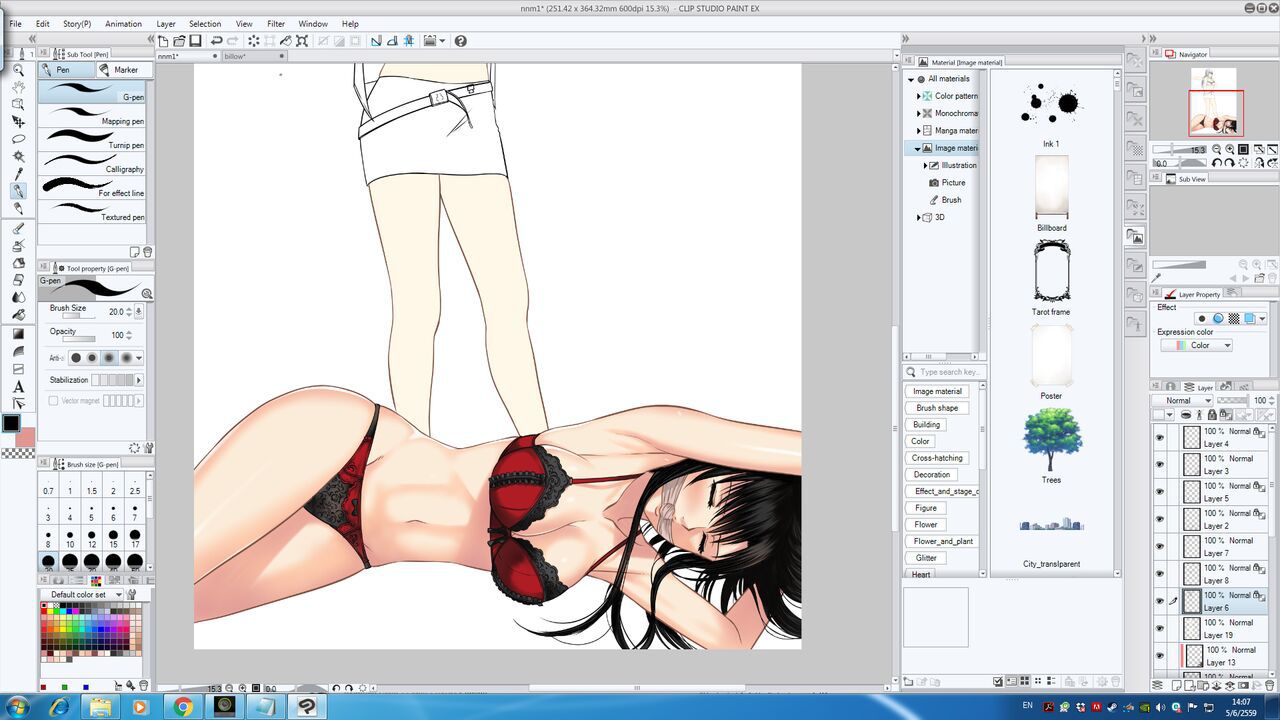Click the Open file toolbar icon

pyautogui.click(x=179, y=41)
